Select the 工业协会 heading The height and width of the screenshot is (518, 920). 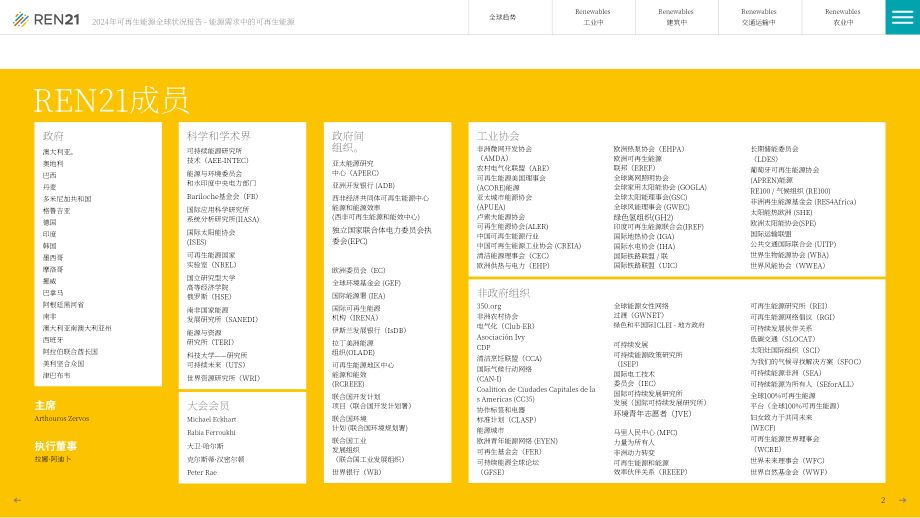coord(498,136)
